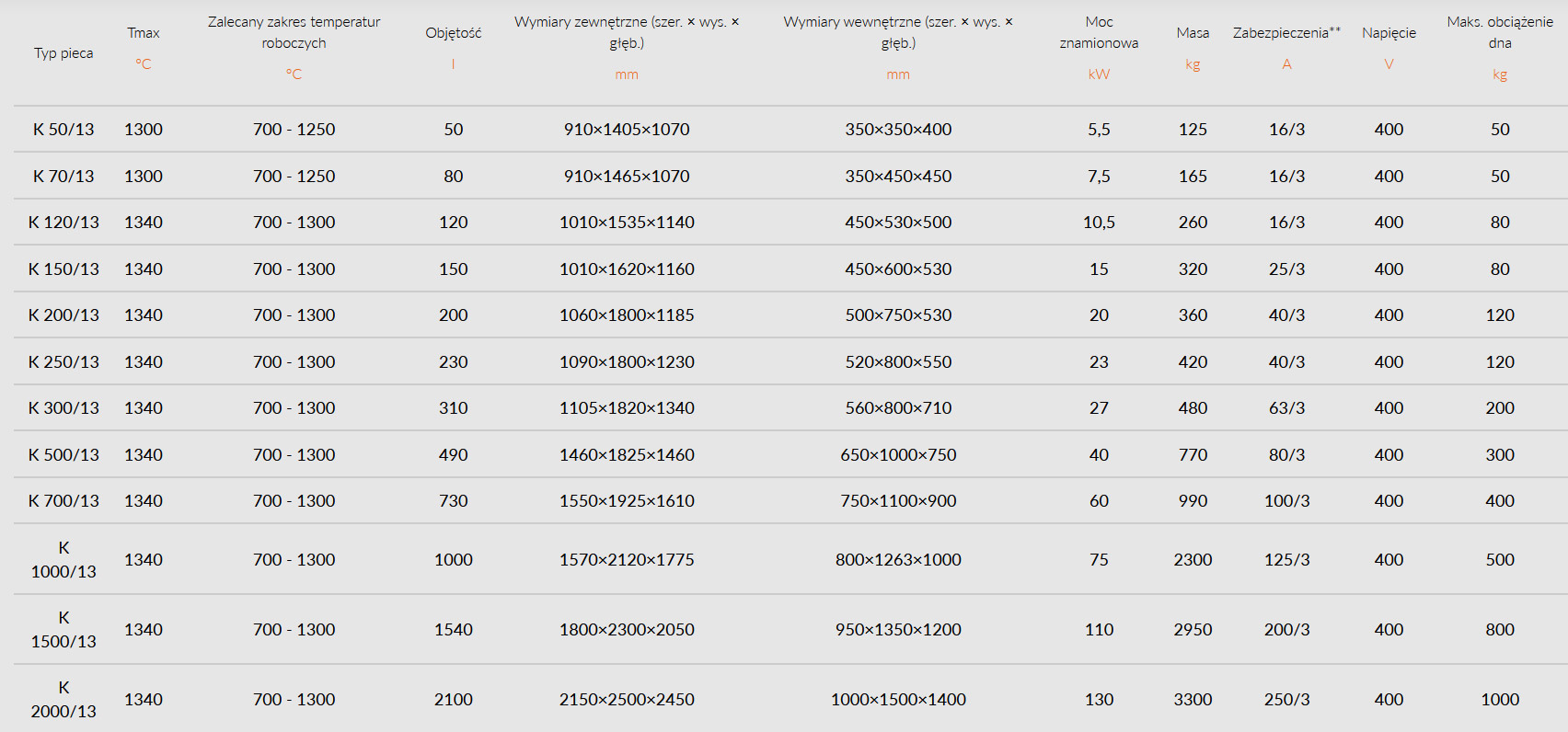This screenshot has height=732, width=1568.
Task: Select the K 2000/13 row label
Action: (x=63, y=699)
